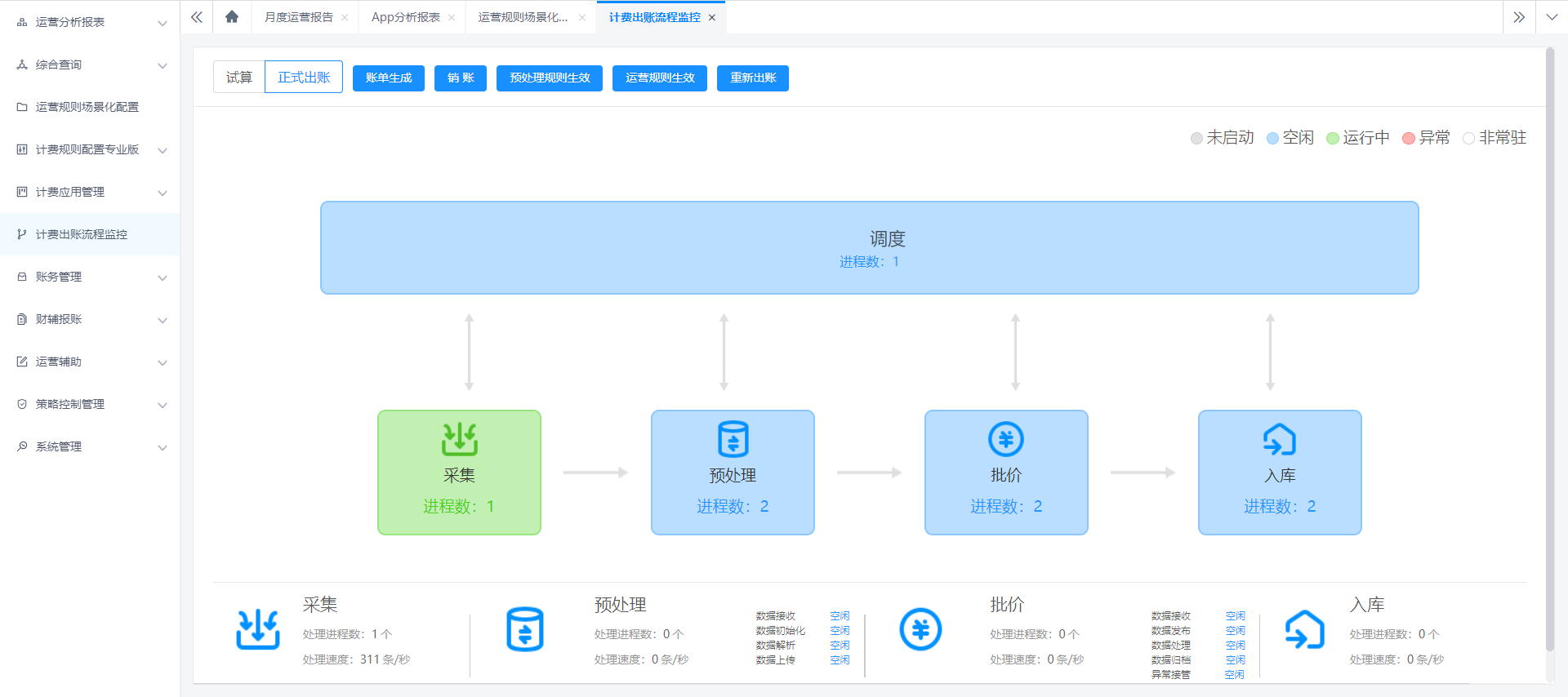Viewport: 1568px width, 697px height.
Task: Click 运营规则生效 button
Action: (660, 78)
